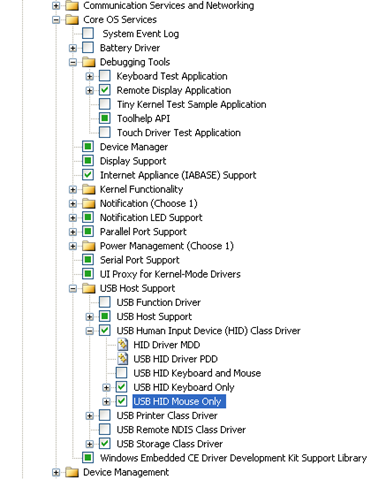The width and height of the screenshot is (386, 480).
Task: Check the System Event Log checkbox
Action: (x=88, y=34)
